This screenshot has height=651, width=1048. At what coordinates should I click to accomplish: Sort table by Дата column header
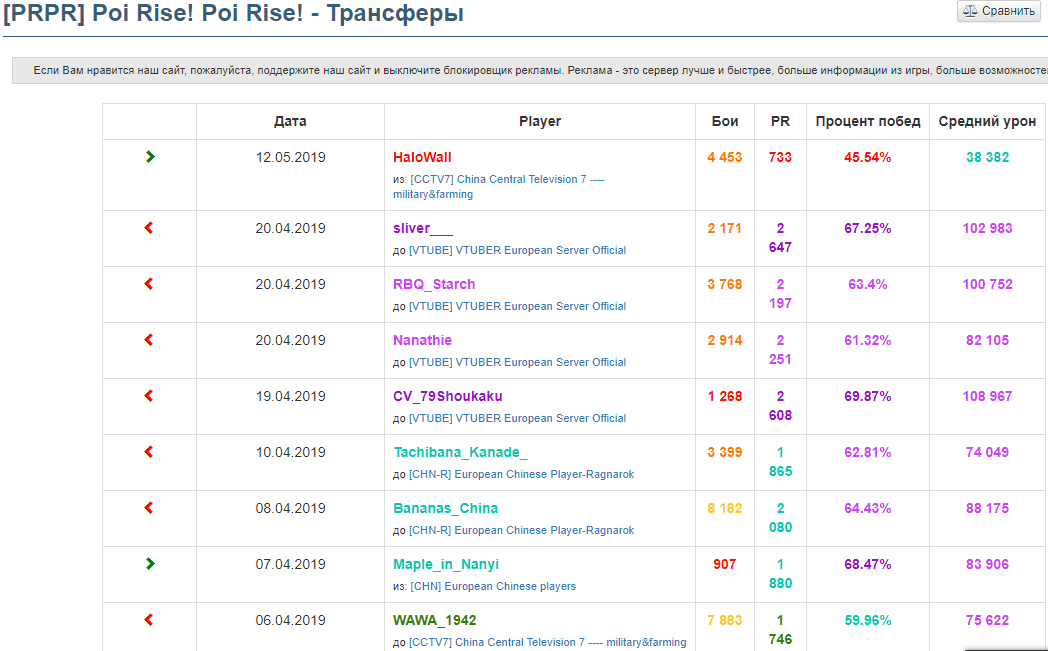click(290, 121)
